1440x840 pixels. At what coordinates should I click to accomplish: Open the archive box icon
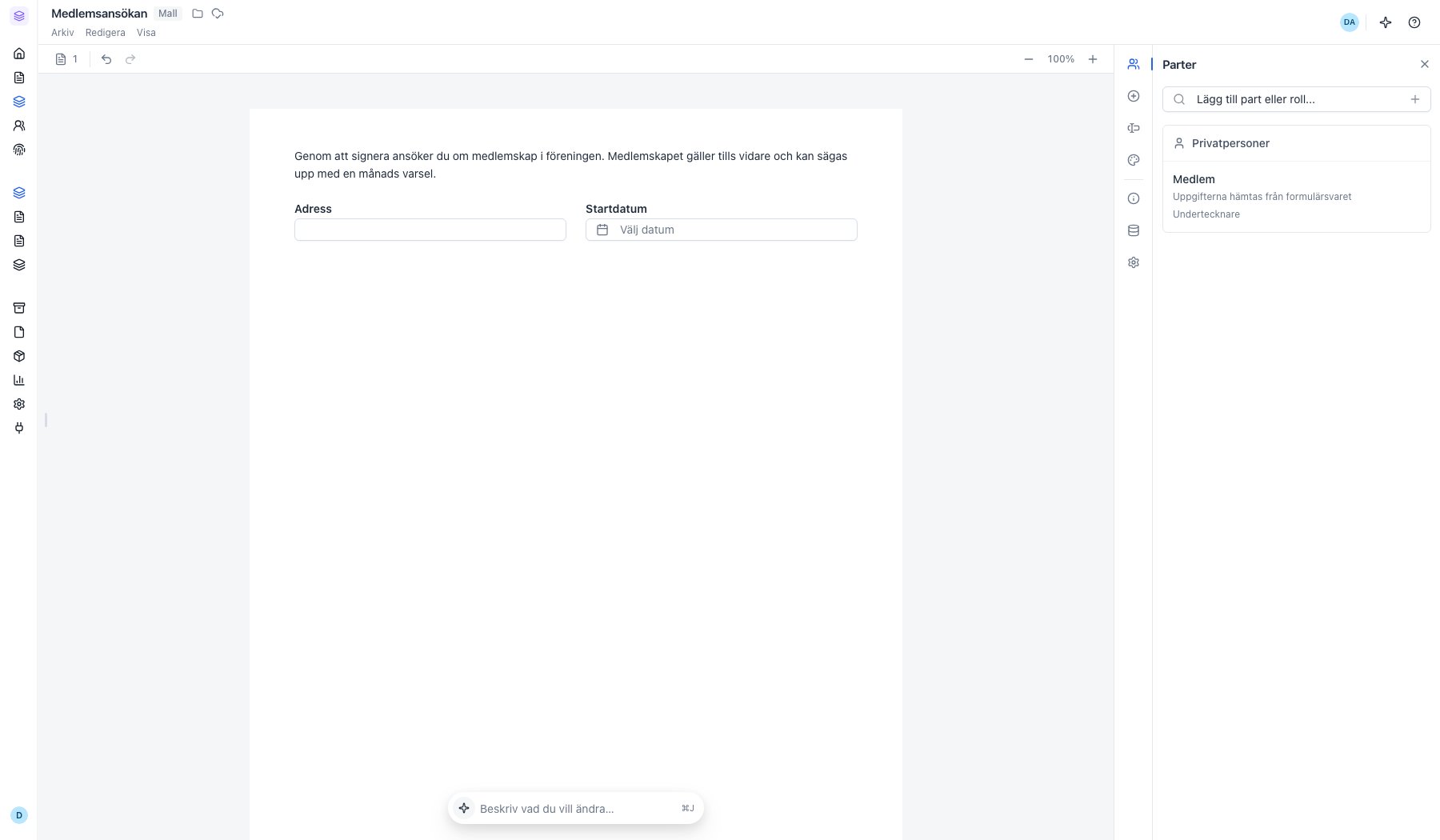pos(19,308)
